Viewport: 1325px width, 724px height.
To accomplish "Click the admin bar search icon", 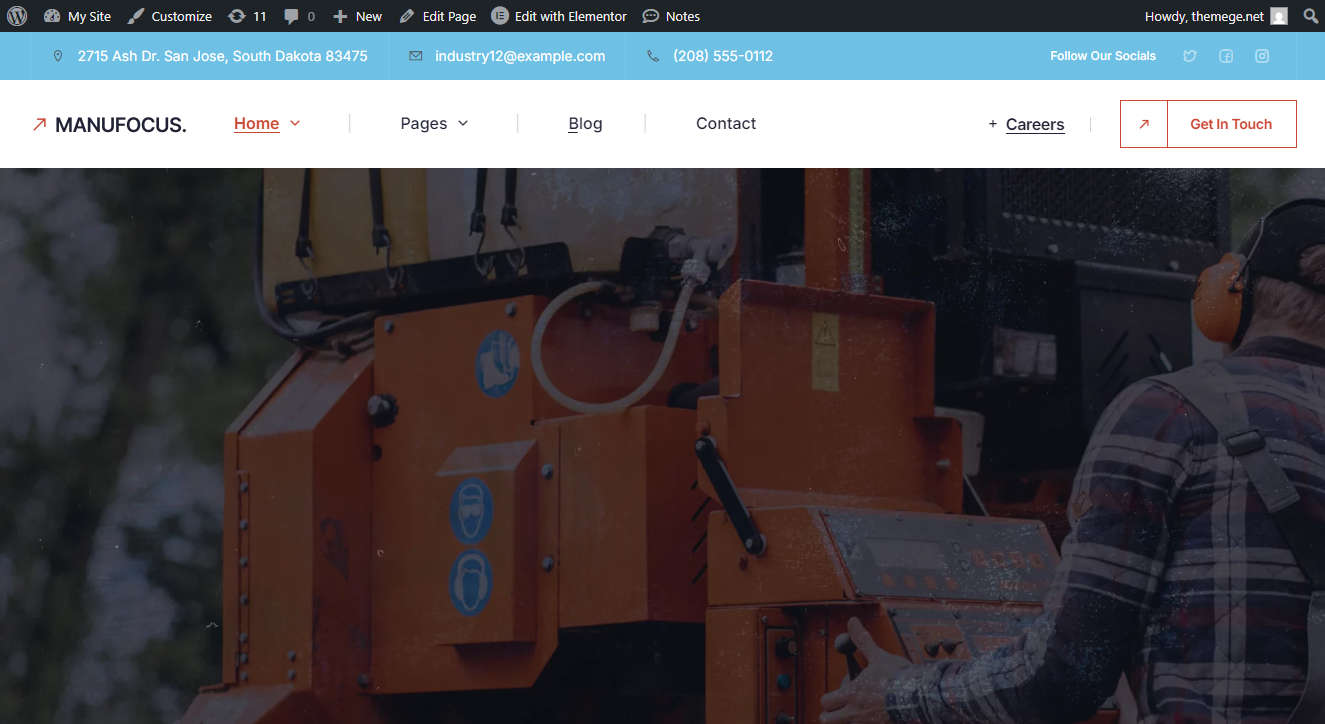I will click(1310, 16).
